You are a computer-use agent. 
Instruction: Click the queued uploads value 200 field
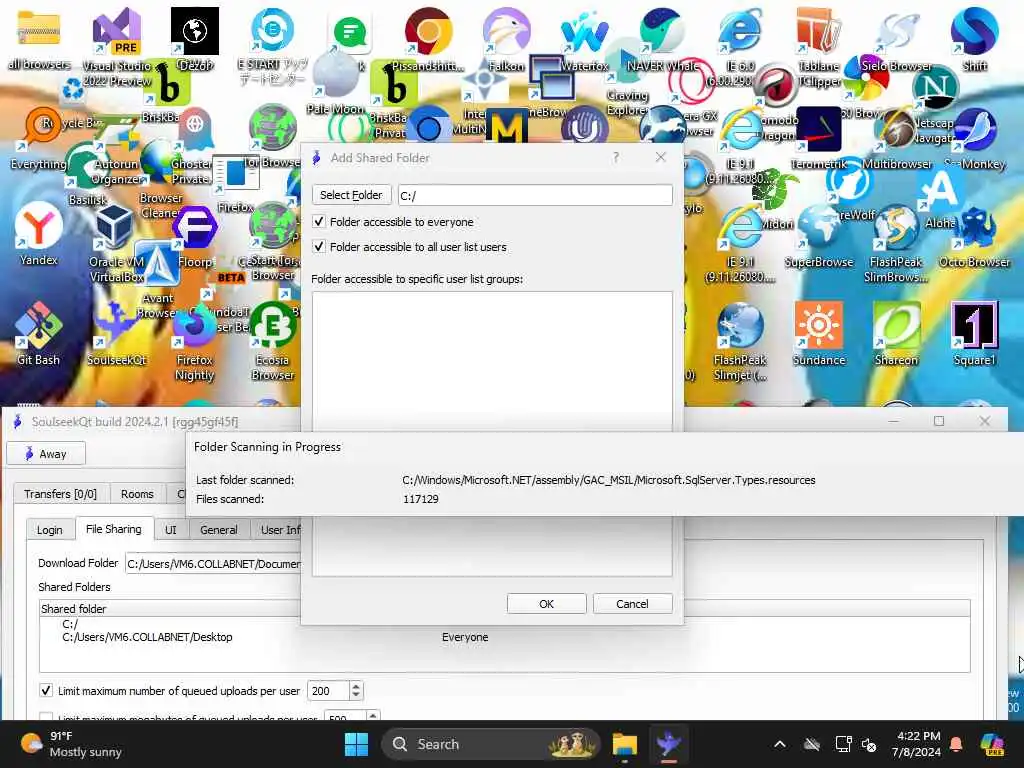pos(328,690)
